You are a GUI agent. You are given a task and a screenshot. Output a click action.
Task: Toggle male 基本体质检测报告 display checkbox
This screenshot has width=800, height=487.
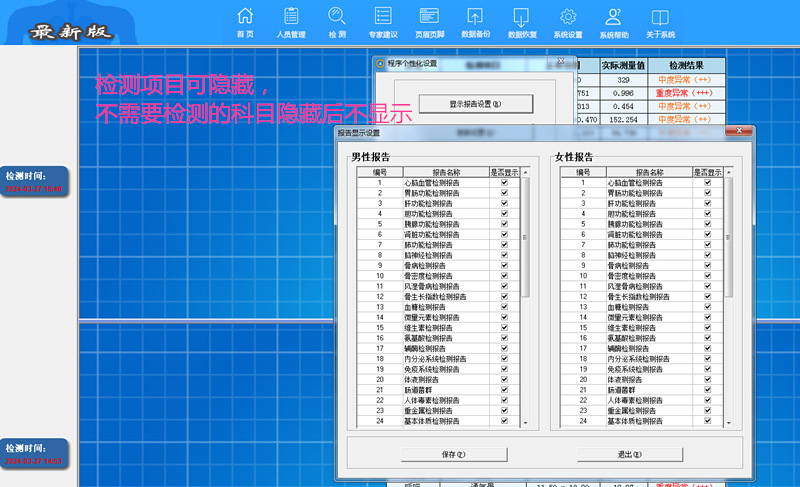(504, 421)
